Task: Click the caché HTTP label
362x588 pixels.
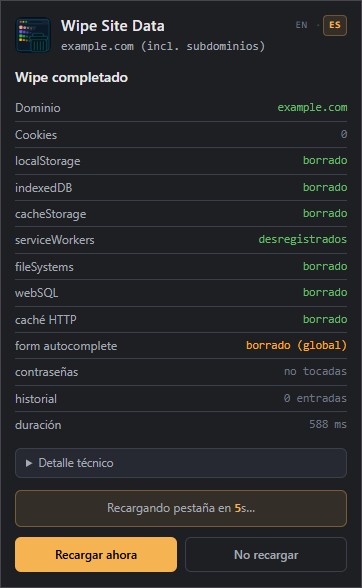Action: pos(46,320)
